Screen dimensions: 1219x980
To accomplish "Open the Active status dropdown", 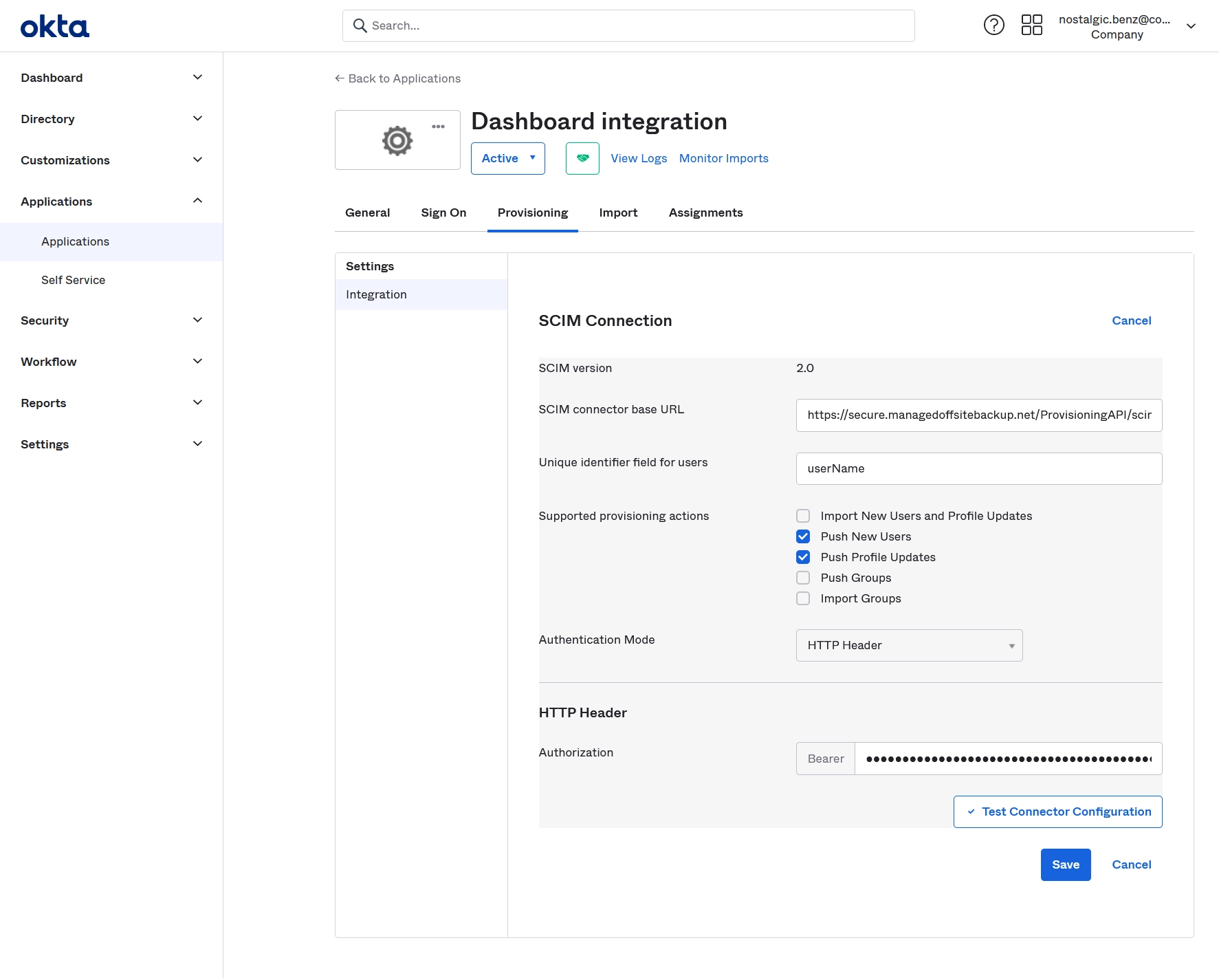I will point(508,158).
